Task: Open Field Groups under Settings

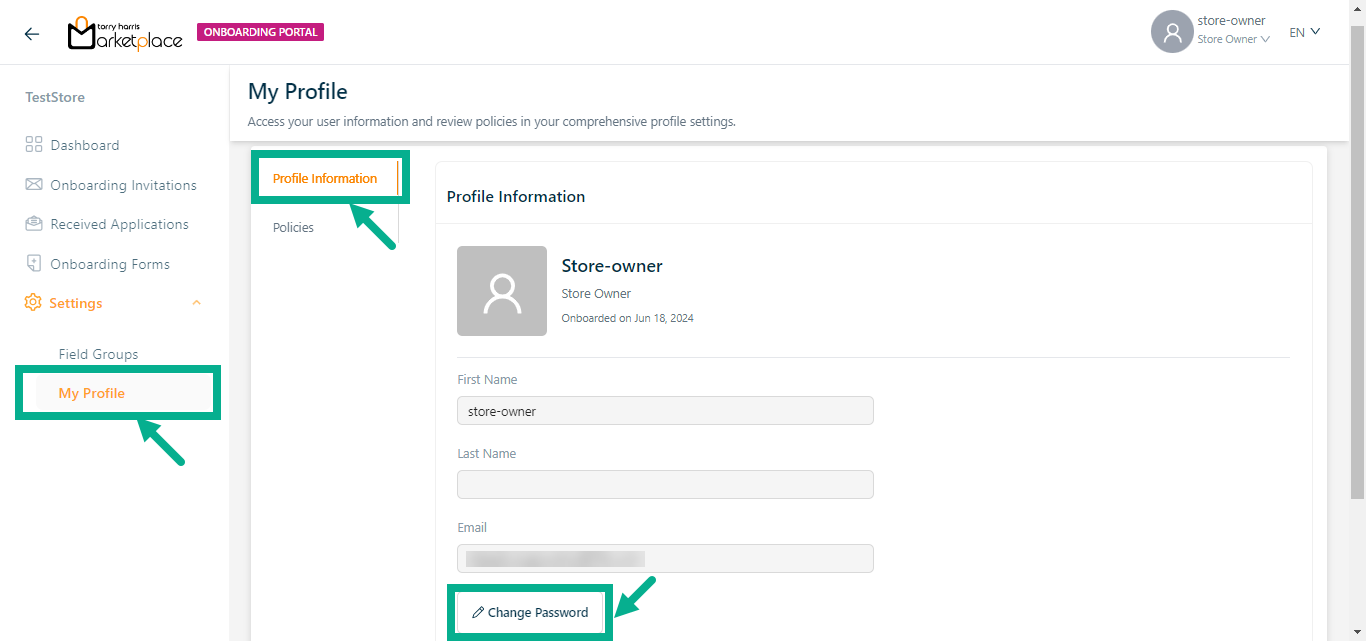Action: click(98, 354)
